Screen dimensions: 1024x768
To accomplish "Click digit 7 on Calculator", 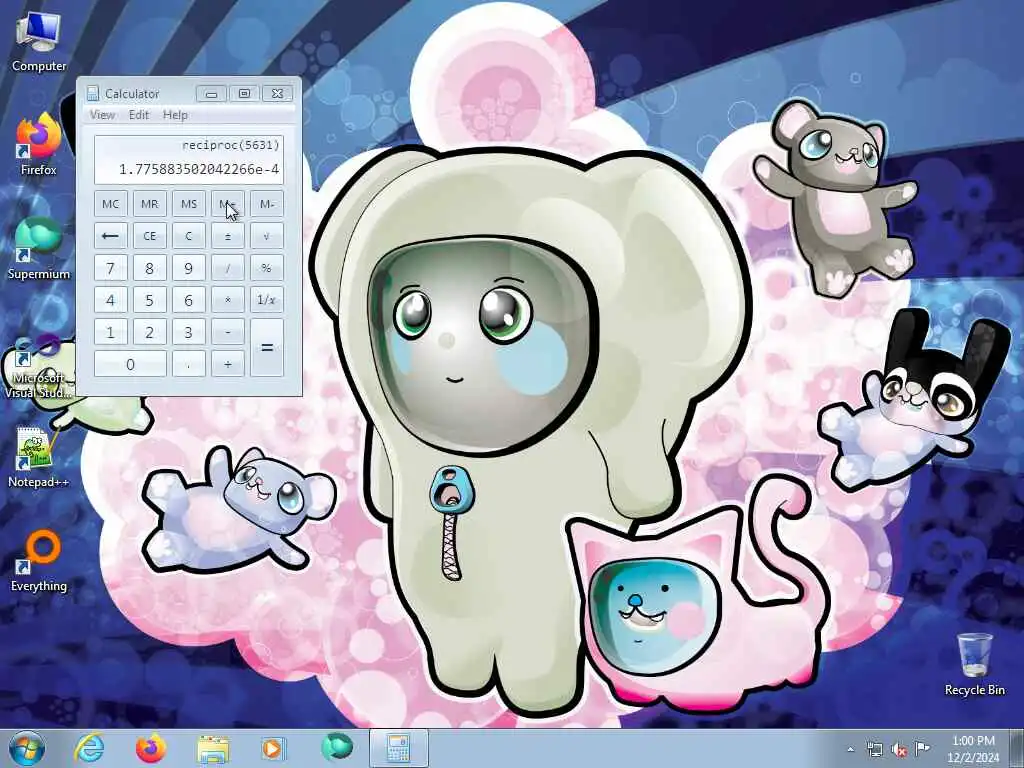I will pos(110,268).
